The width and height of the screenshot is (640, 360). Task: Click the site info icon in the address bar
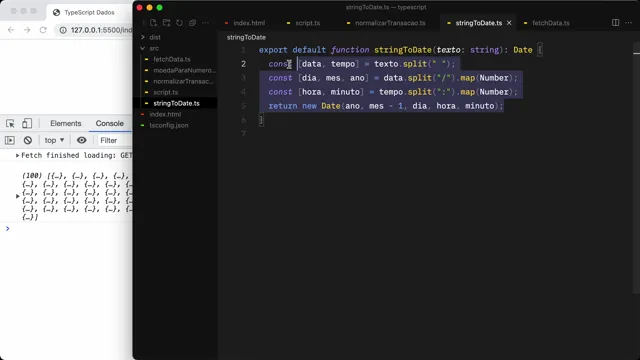(x=63, y=30)
